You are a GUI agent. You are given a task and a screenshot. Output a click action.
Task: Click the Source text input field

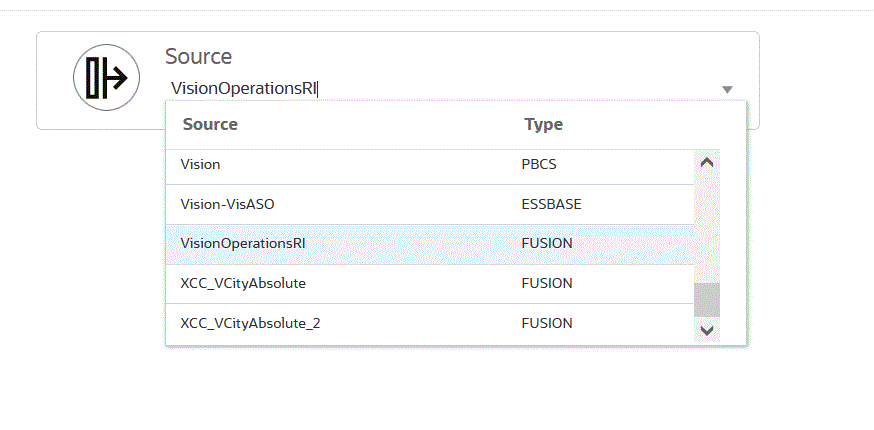[x=440, y=88]
